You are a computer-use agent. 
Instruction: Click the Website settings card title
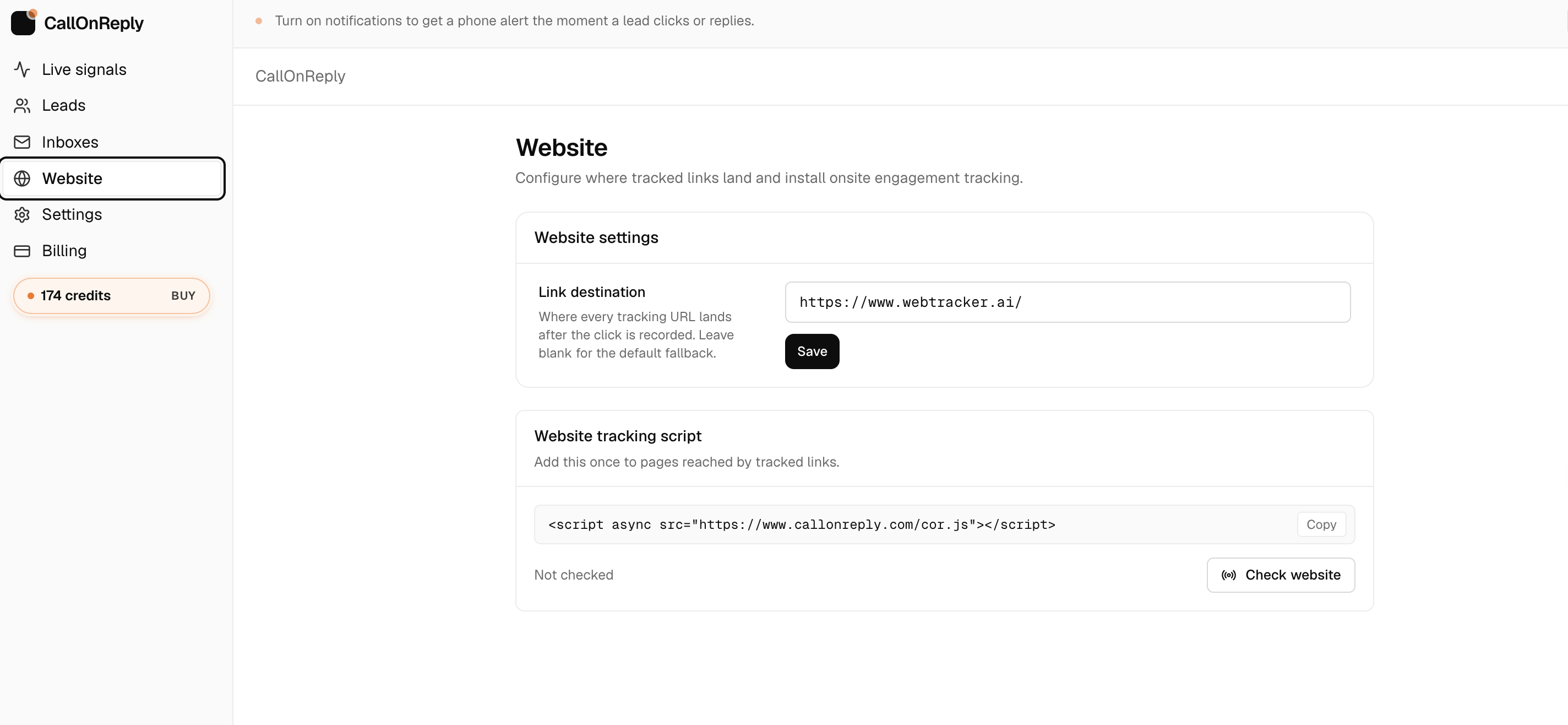tap(596, 237)
